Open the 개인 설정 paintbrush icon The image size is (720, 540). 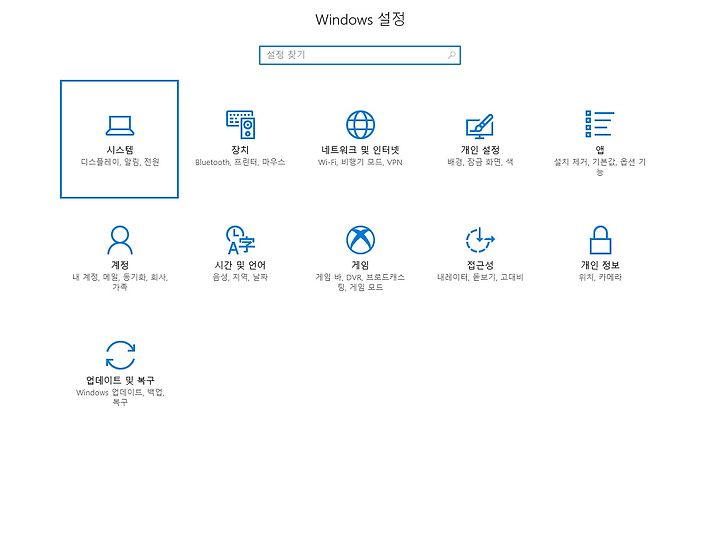click(x=480, y=126)
